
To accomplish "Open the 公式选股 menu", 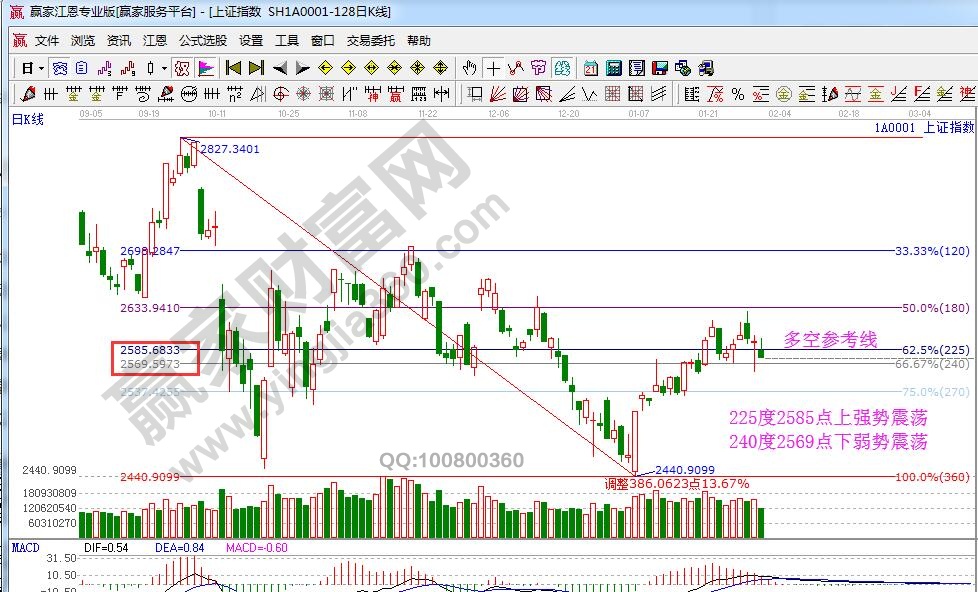I will 203,41.
